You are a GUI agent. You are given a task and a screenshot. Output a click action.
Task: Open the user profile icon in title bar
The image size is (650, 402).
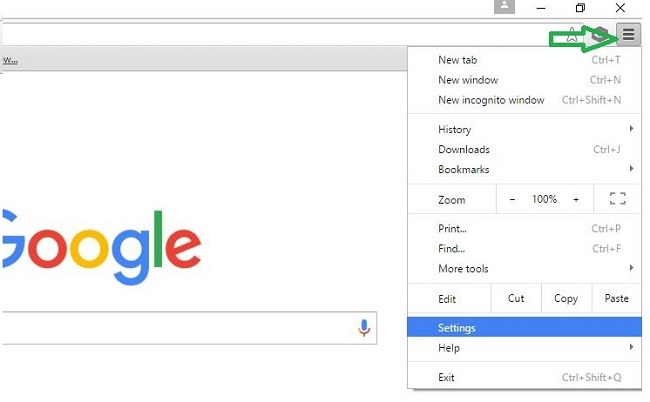tap(504, 7)
